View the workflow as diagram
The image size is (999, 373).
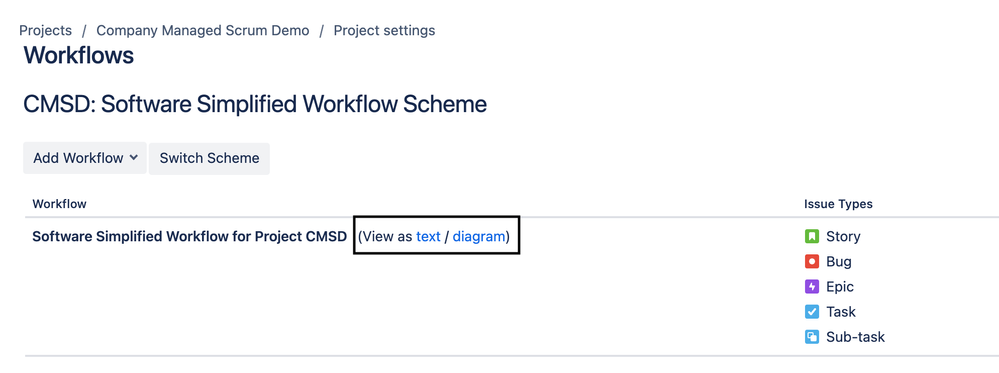click(x=479, y=237)
